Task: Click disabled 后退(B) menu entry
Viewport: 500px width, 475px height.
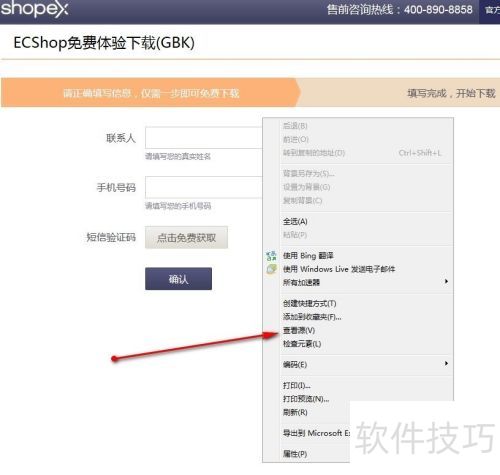Action: 295,126
